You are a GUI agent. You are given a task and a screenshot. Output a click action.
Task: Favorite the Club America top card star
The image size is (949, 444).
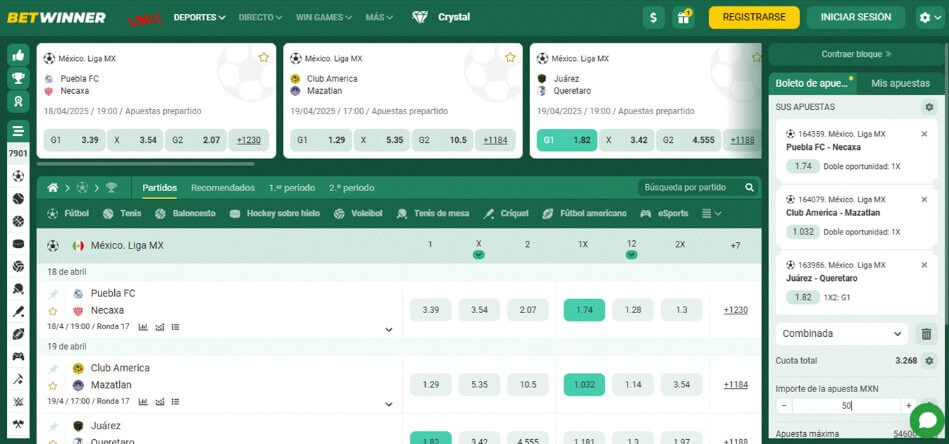pos(510,57)
